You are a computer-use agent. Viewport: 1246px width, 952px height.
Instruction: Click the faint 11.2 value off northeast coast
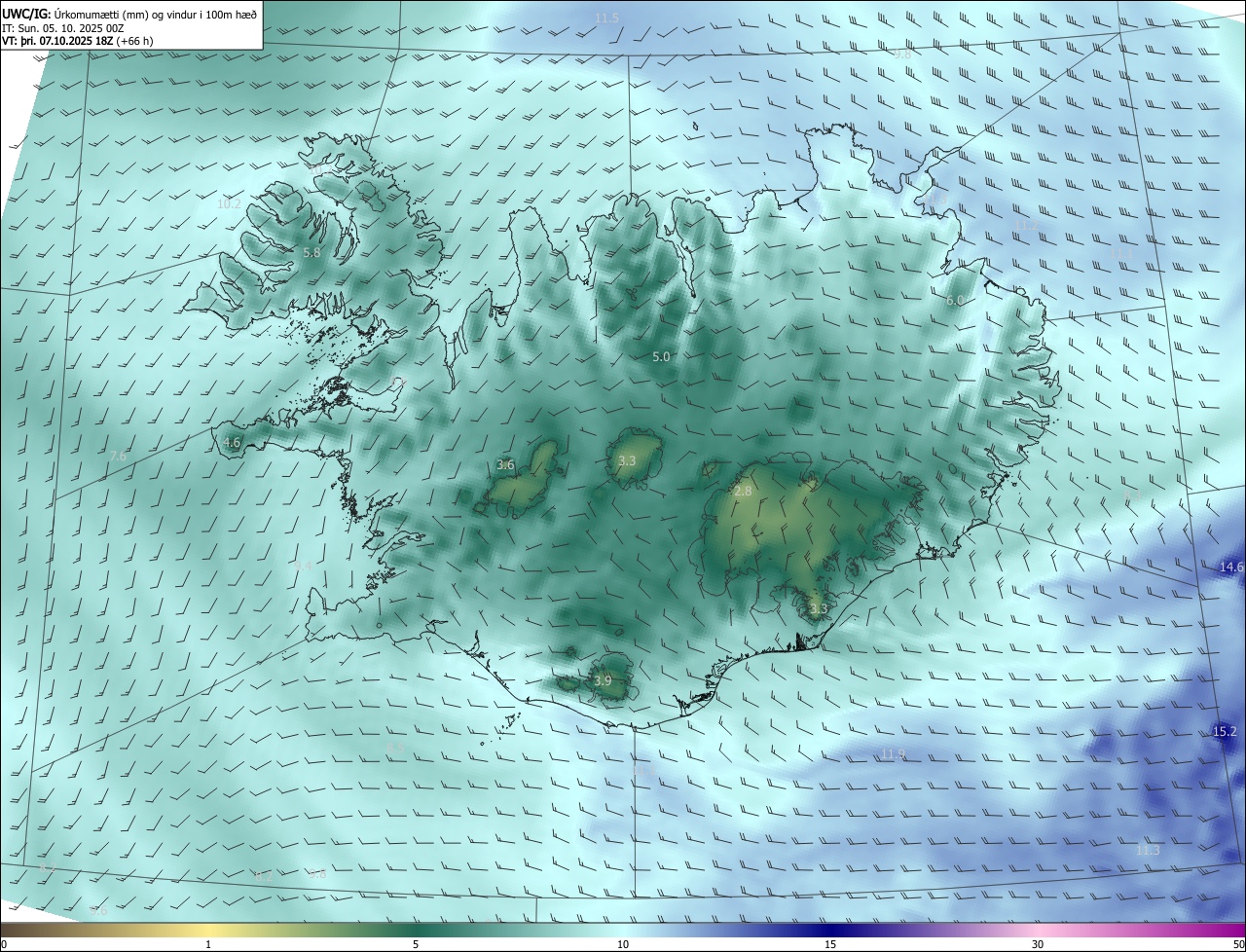pos(1026,225)
